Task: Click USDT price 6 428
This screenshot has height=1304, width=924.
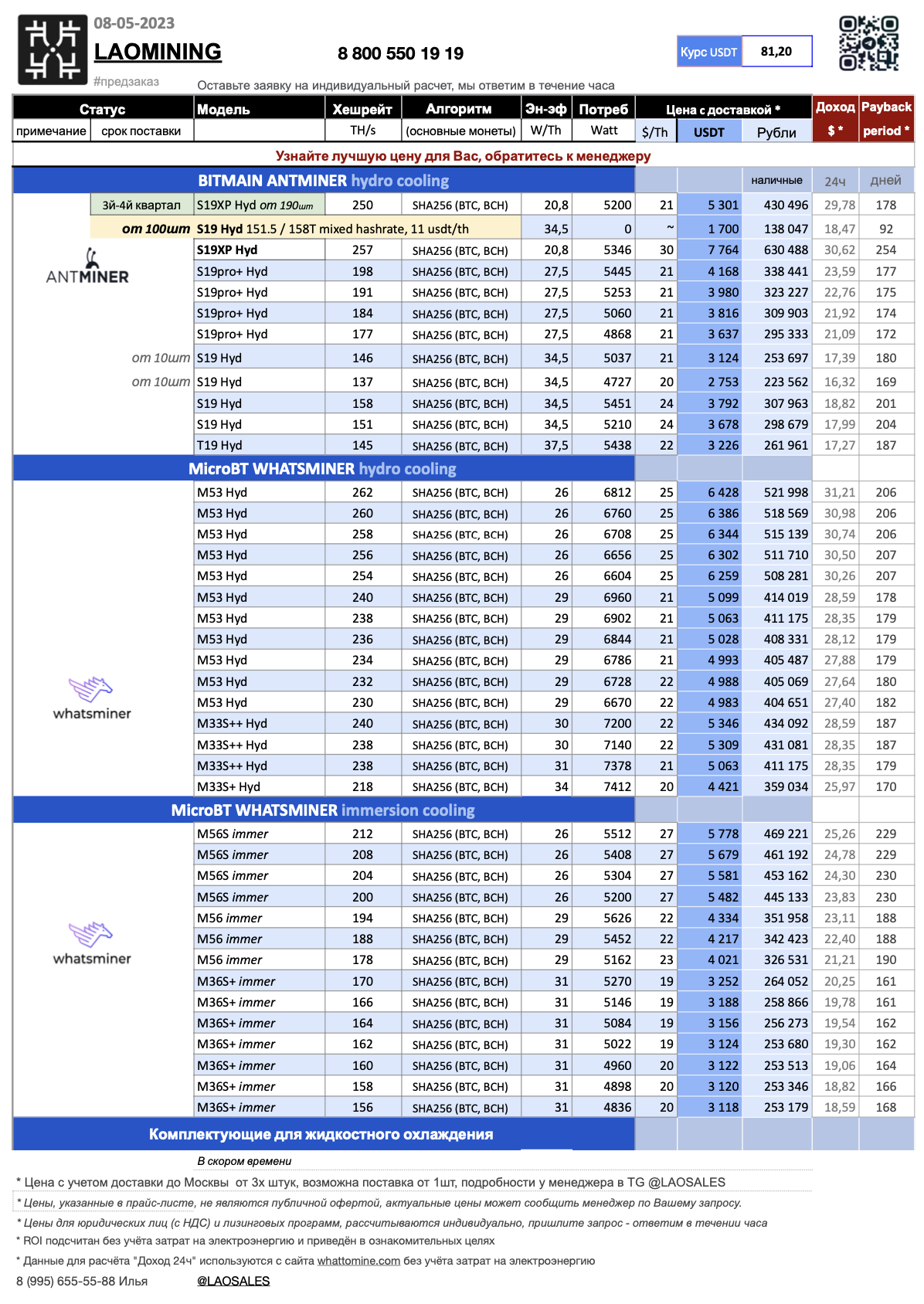Action: click(709, 492)
